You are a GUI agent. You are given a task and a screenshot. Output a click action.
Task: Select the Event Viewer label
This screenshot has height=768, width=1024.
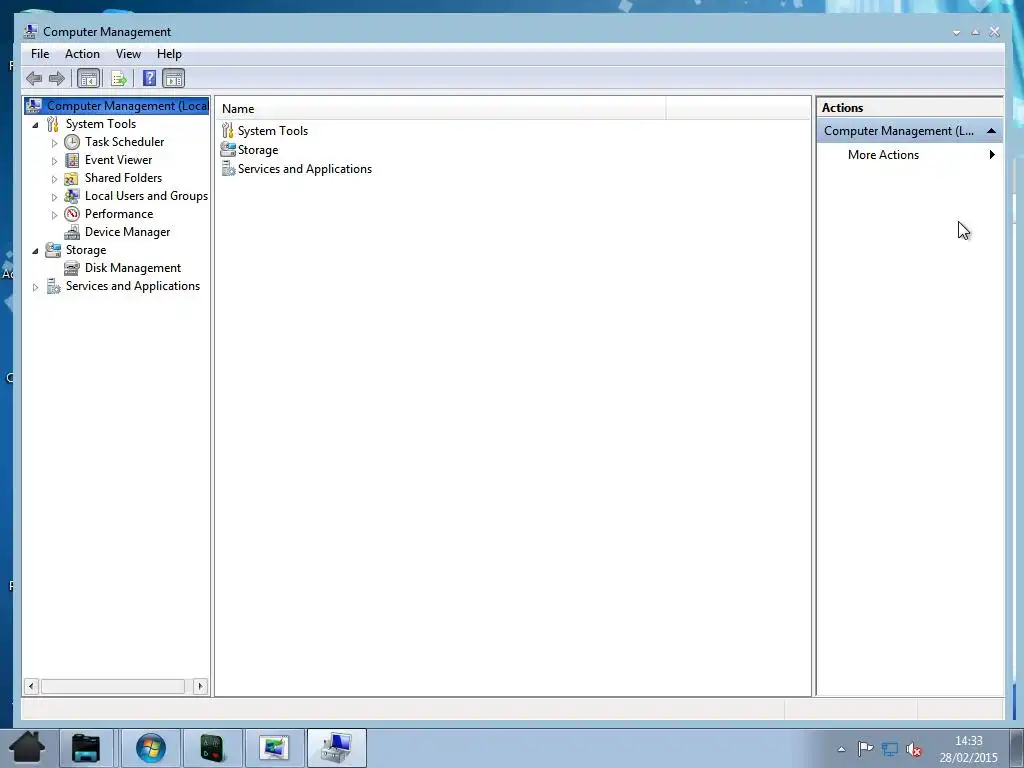click(118, 160)
